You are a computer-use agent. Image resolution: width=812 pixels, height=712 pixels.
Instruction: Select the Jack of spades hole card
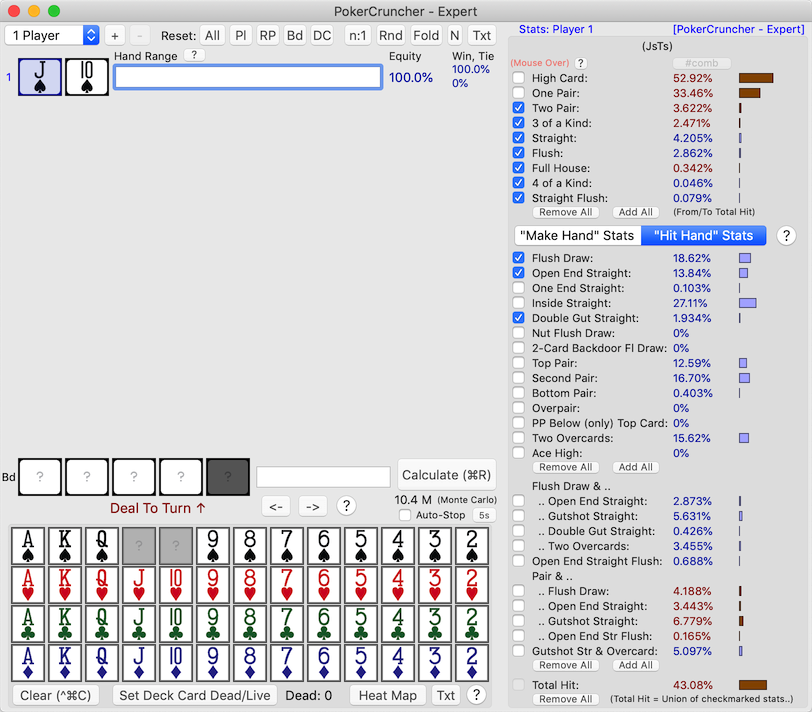click(x=40, y=77)
